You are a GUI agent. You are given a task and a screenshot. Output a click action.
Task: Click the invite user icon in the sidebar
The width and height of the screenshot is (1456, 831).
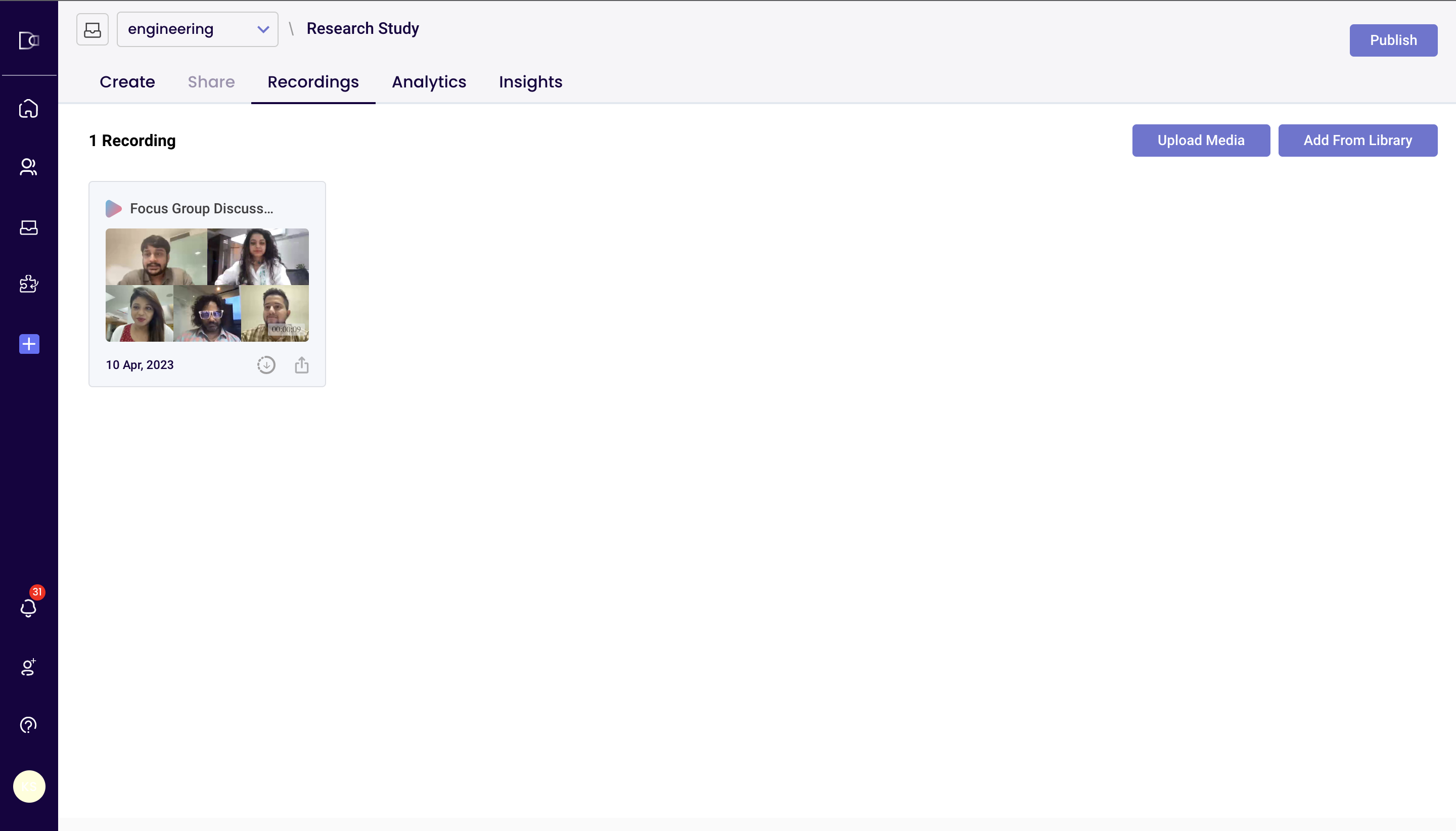28,667
